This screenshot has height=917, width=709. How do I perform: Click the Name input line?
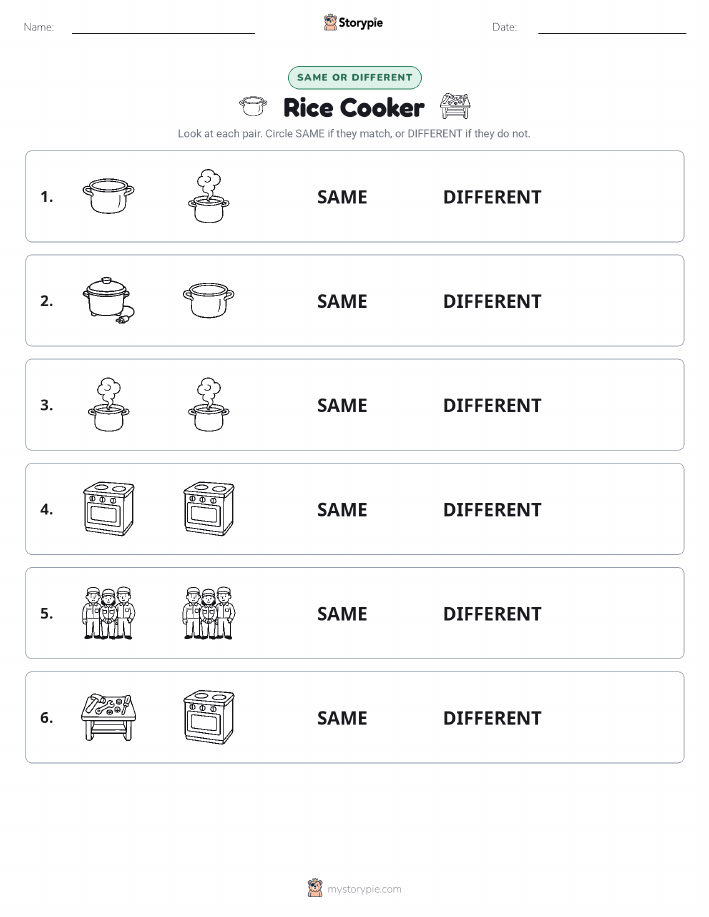[x=163, y=27]
